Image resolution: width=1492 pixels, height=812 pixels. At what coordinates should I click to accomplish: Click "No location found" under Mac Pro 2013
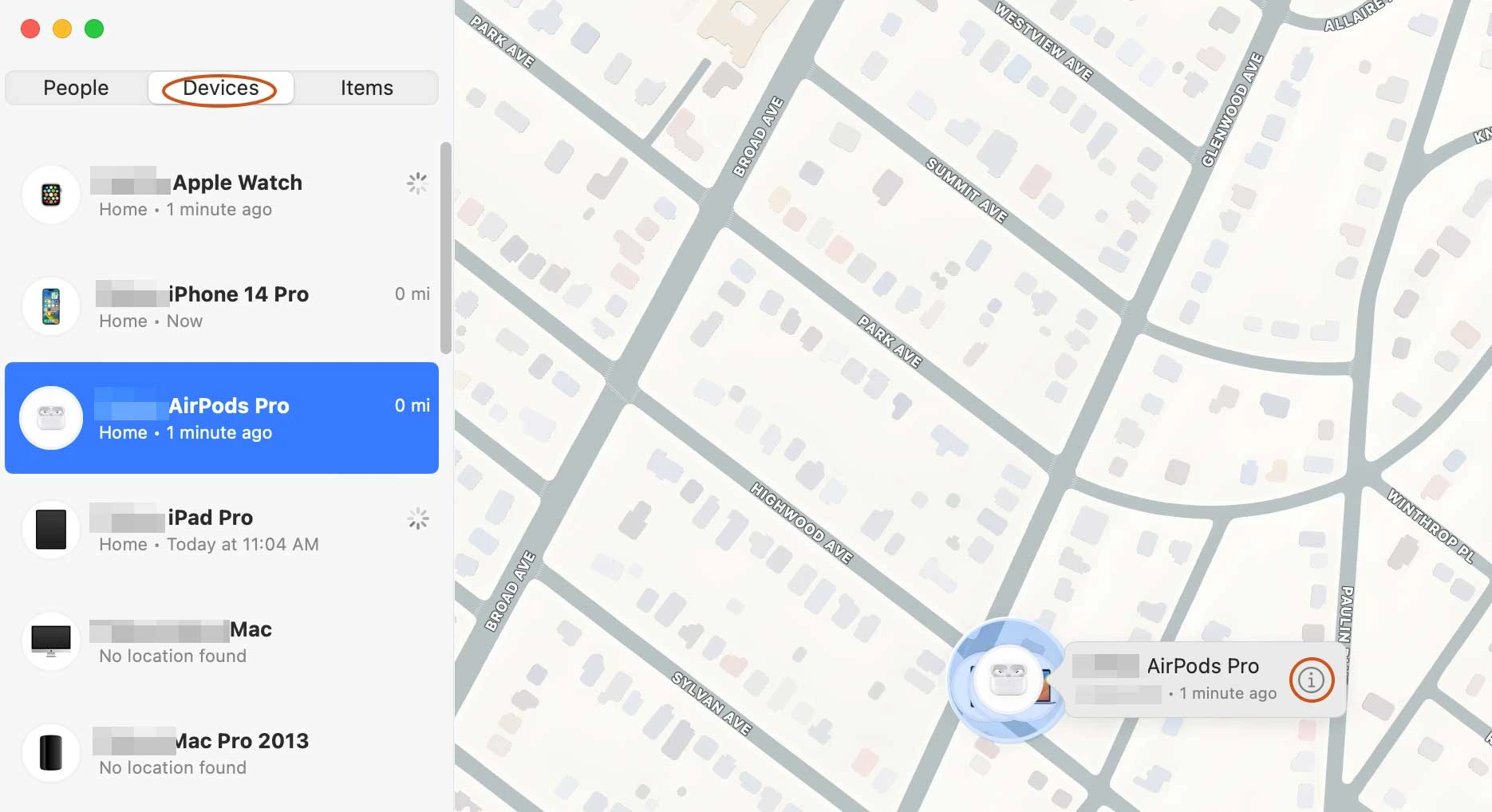[x=172, y=768]
